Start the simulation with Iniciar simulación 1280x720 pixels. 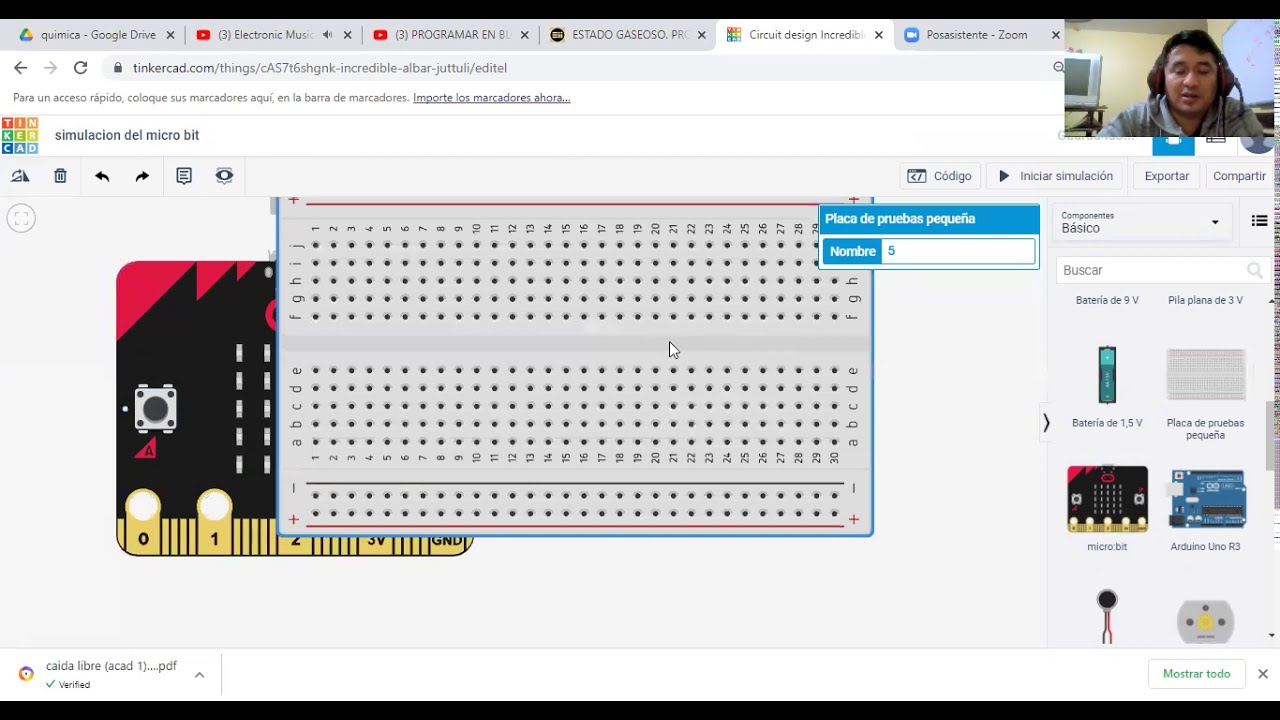(x=1055, y=176)
